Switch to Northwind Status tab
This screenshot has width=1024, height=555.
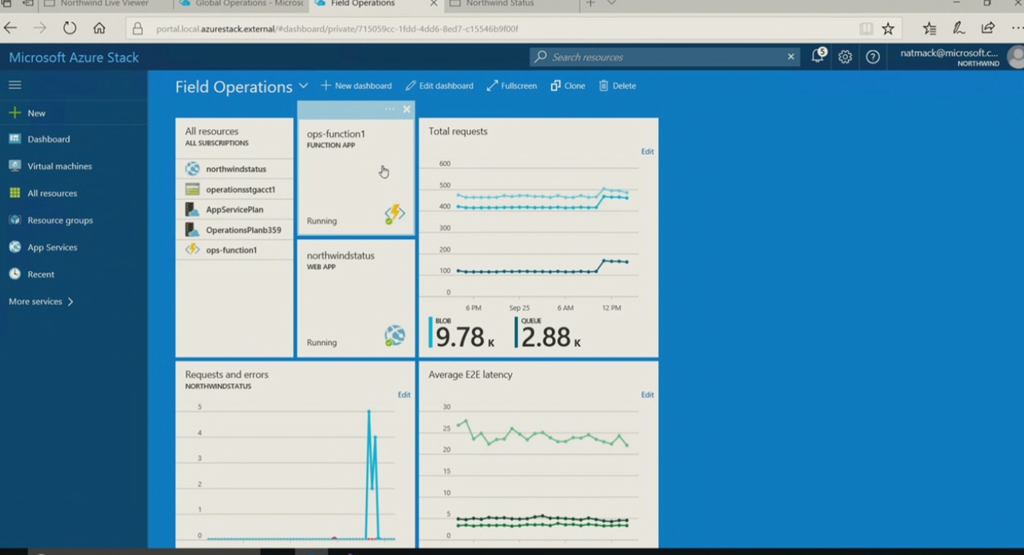pos(509,4)
